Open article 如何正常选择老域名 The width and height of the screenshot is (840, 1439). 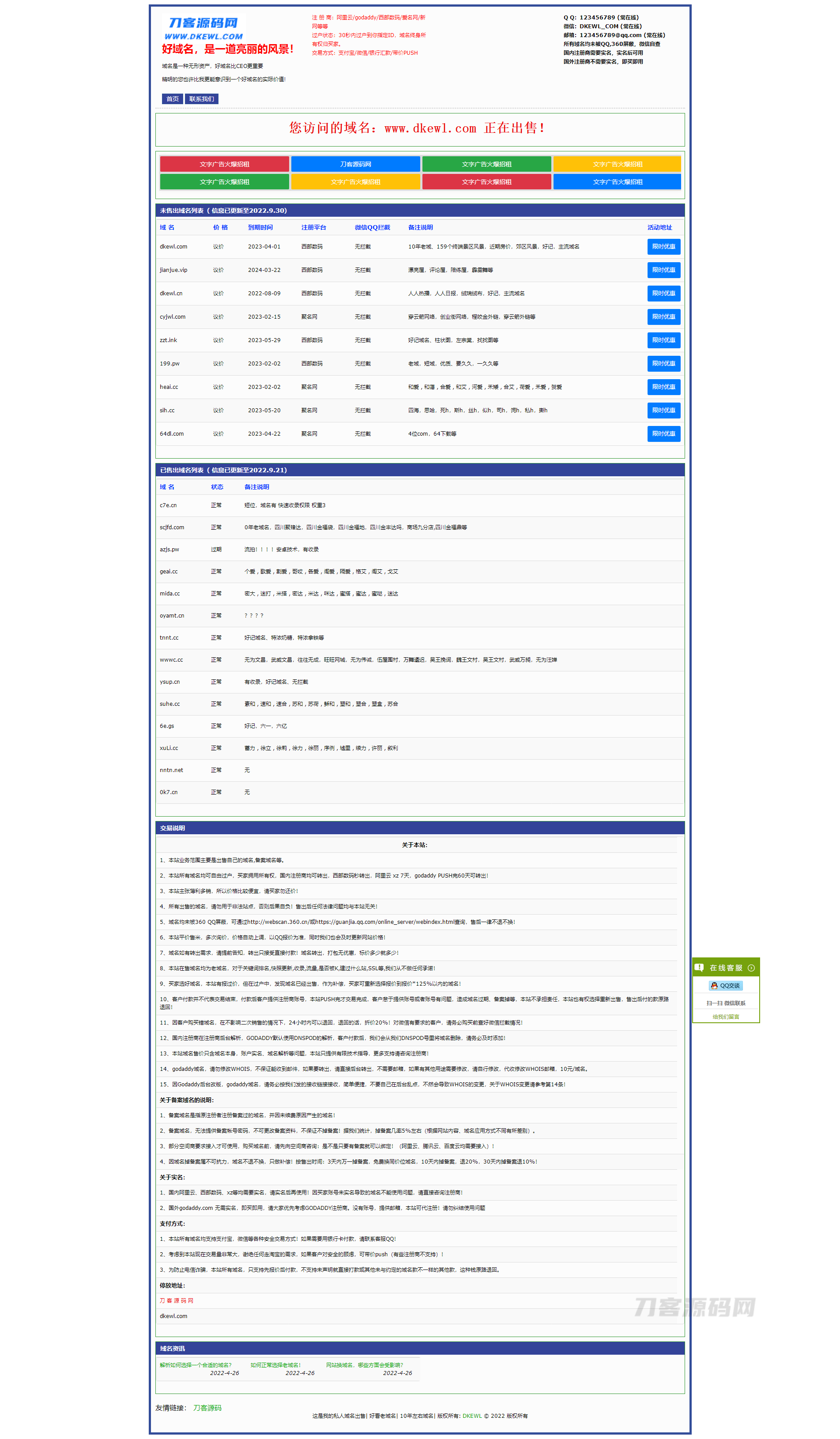[275, 1365]
